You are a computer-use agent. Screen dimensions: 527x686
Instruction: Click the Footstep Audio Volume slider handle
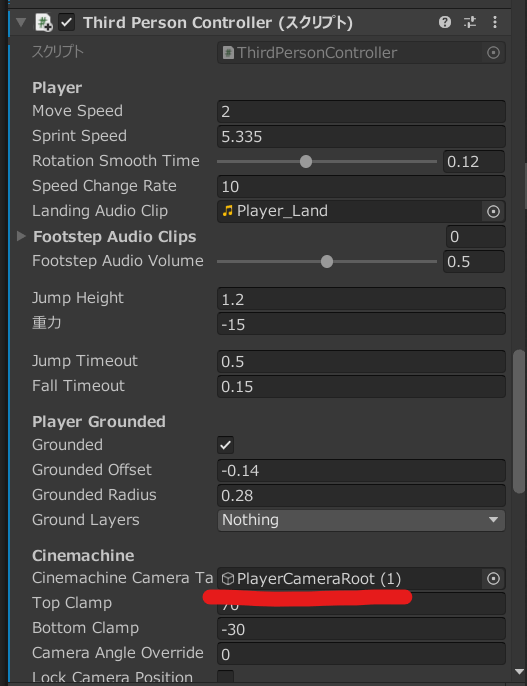[327, 262]
